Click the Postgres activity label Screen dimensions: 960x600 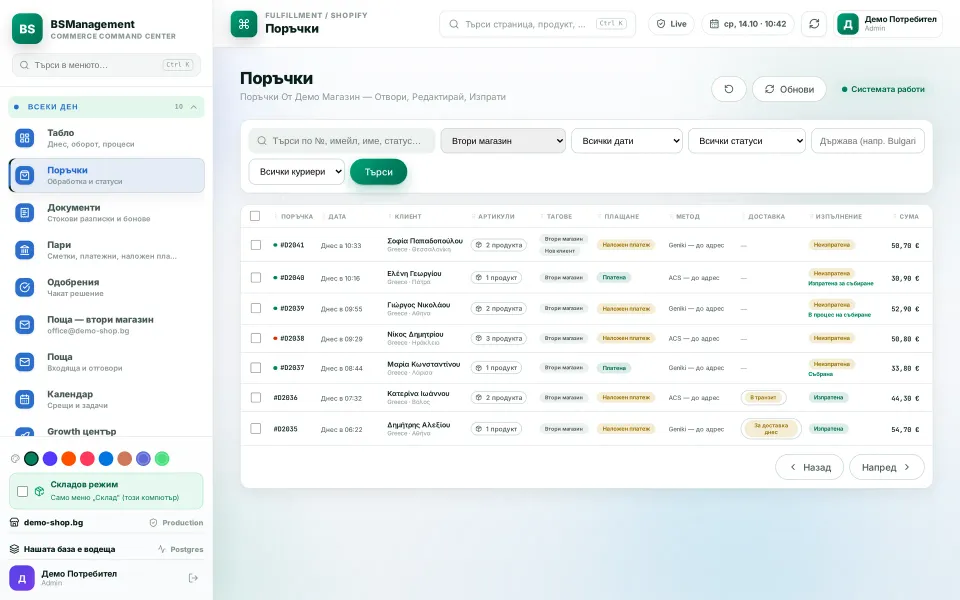coord(181,549)
